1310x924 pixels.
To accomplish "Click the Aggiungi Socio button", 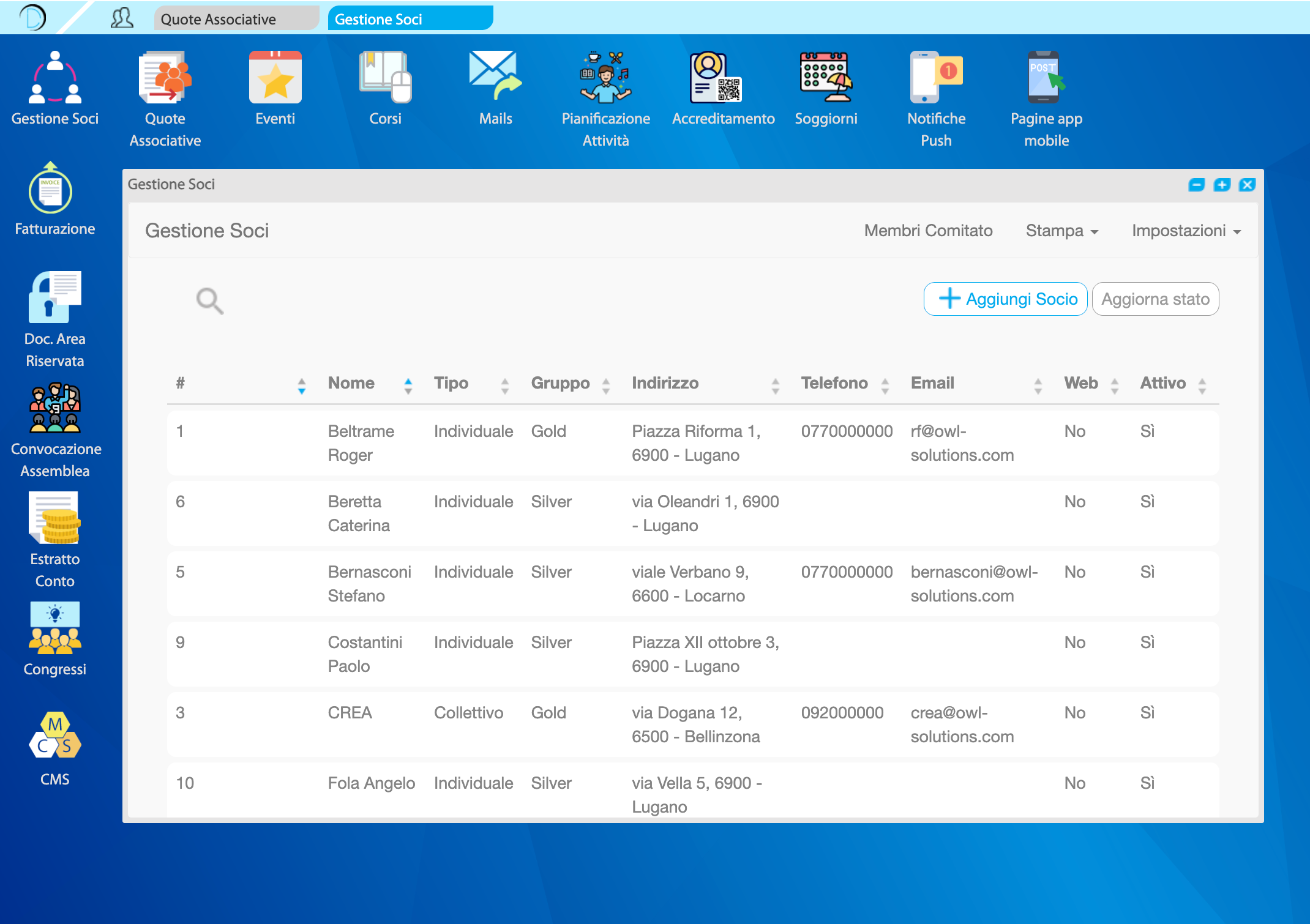I will tap(1006, 299).
